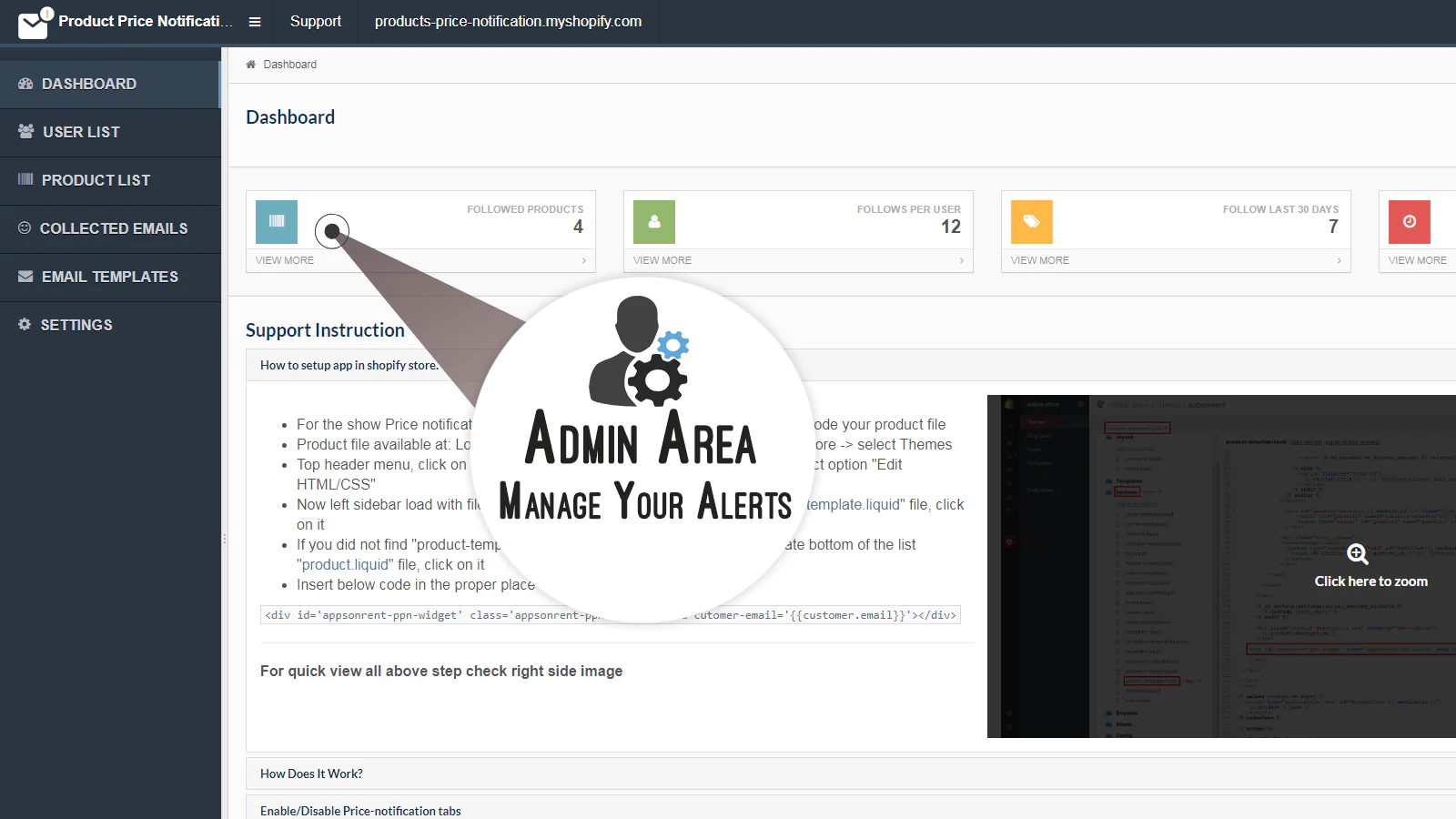Click the Follows Per User count 12
This screenshot has width=1456, height=819.
coord(951,227)
